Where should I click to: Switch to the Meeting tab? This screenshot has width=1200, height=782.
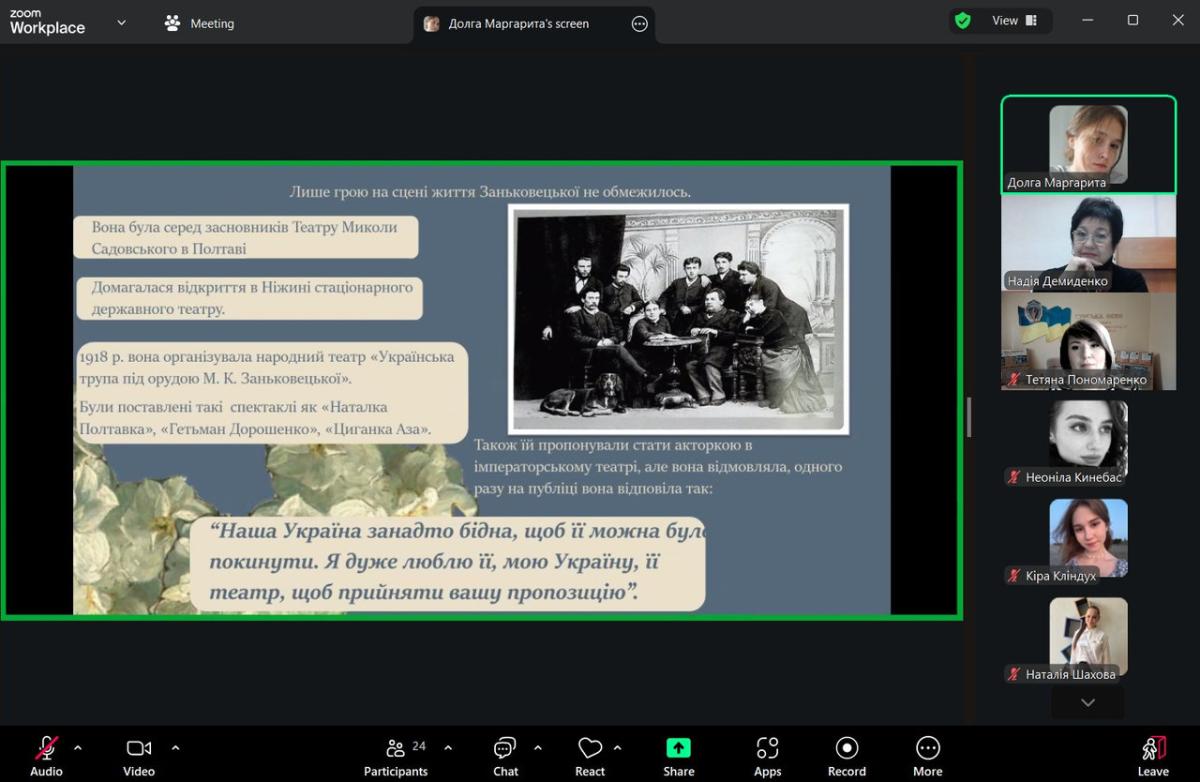pos(199,23)
